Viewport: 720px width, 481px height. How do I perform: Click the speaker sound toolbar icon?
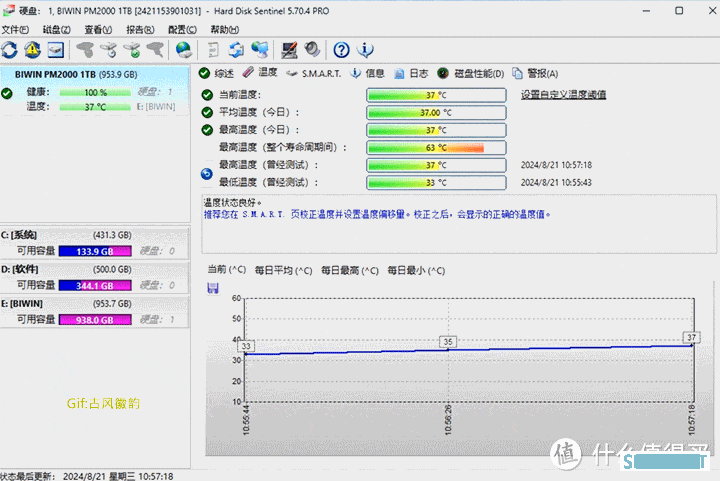tap(312, 50)
